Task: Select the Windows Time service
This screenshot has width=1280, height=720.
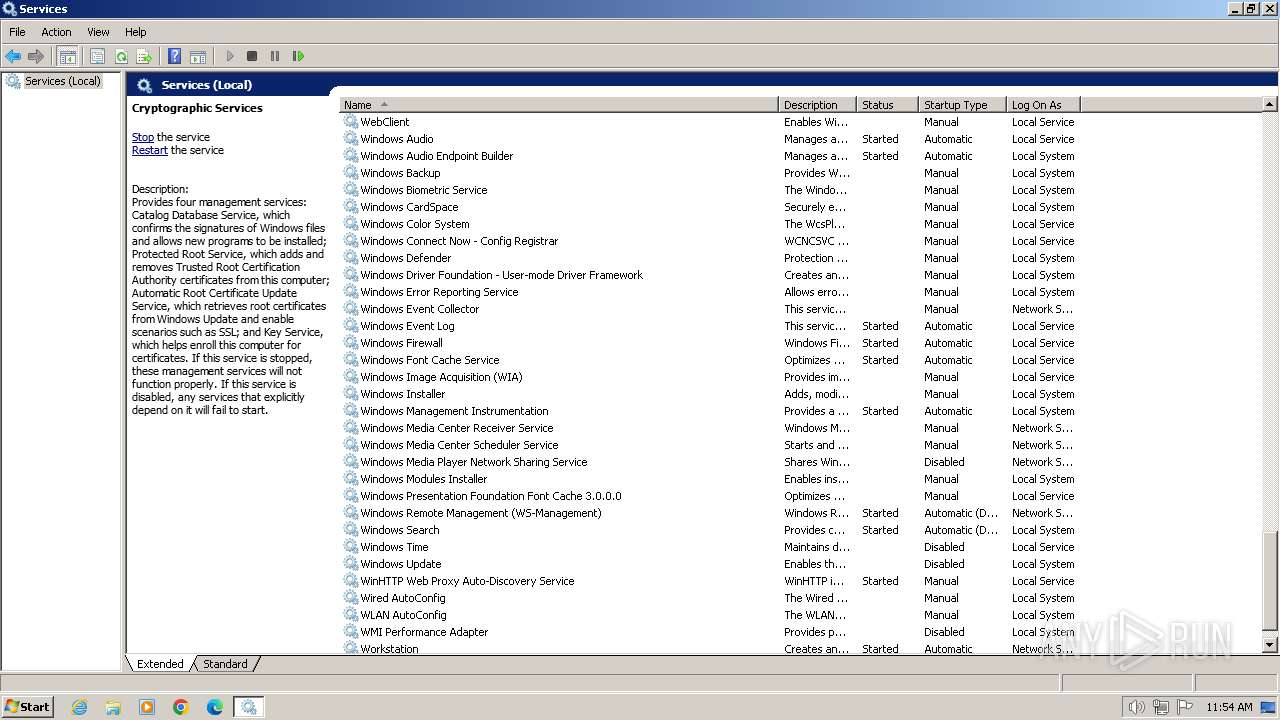Action: (x=394, y=547)
